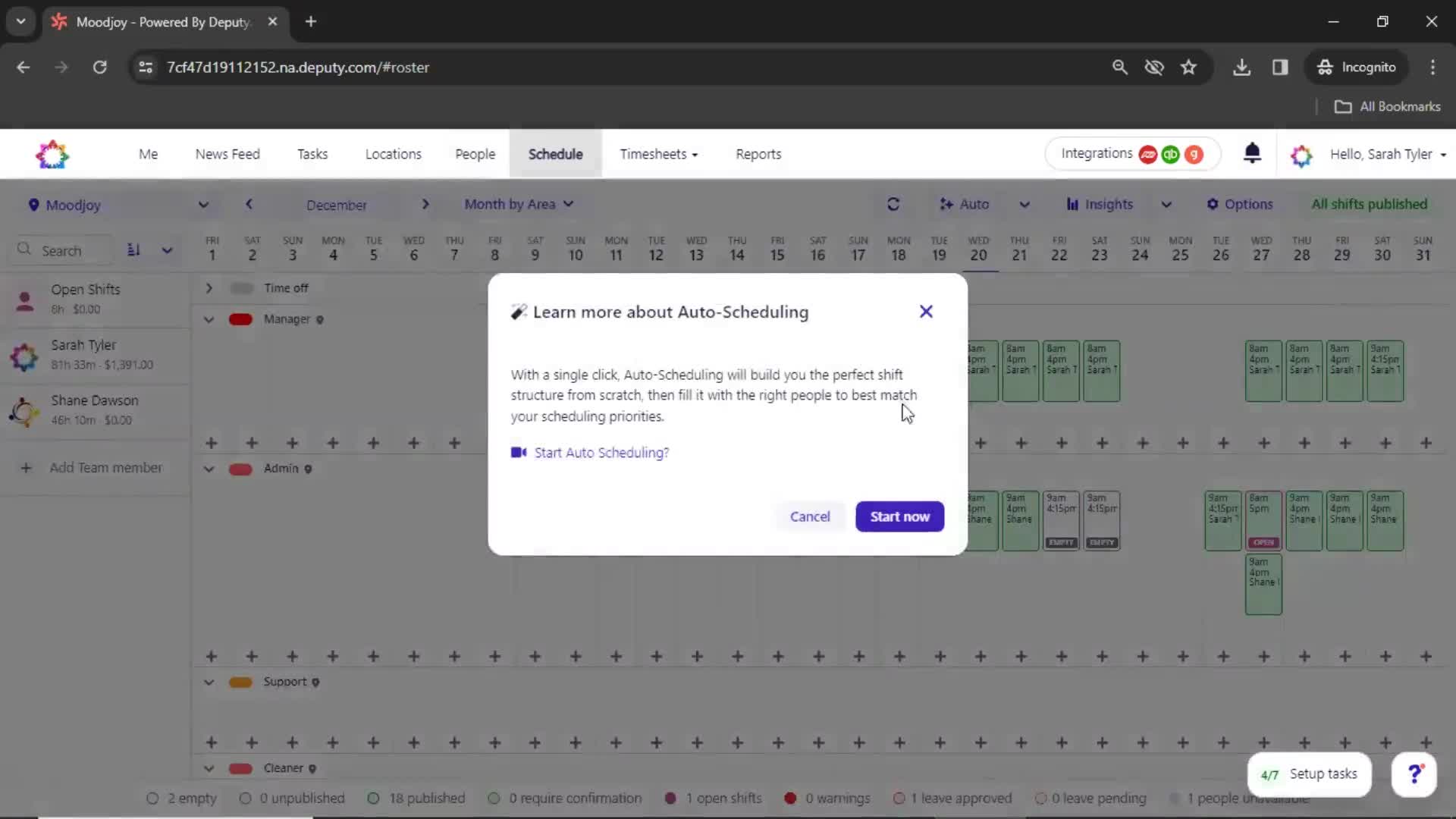1456x819 pixels.
Task: Click the Start Auto Scheduling link
Action: [x=601, y=452]
